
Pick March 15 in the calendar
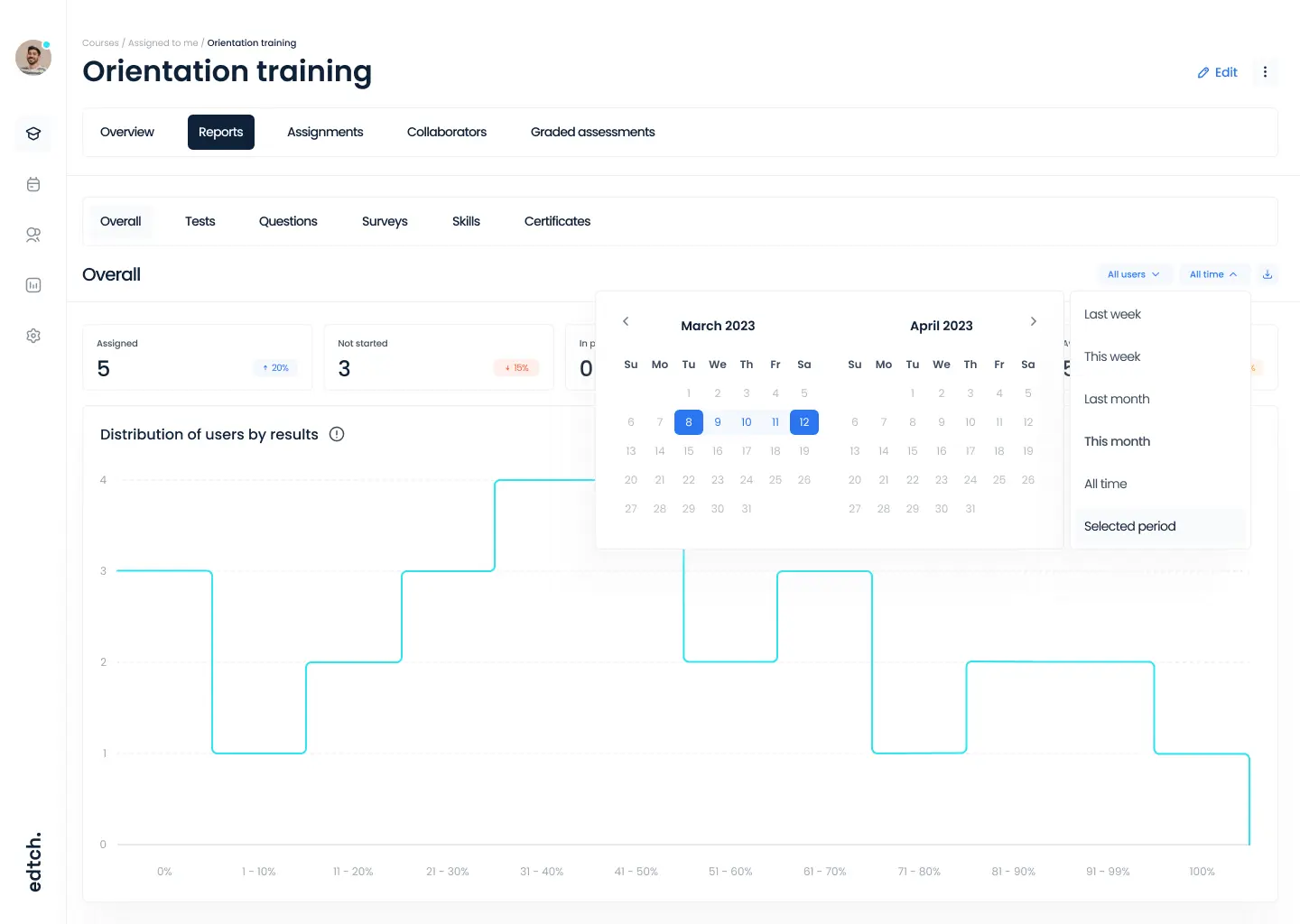click(x=689, y=451)
